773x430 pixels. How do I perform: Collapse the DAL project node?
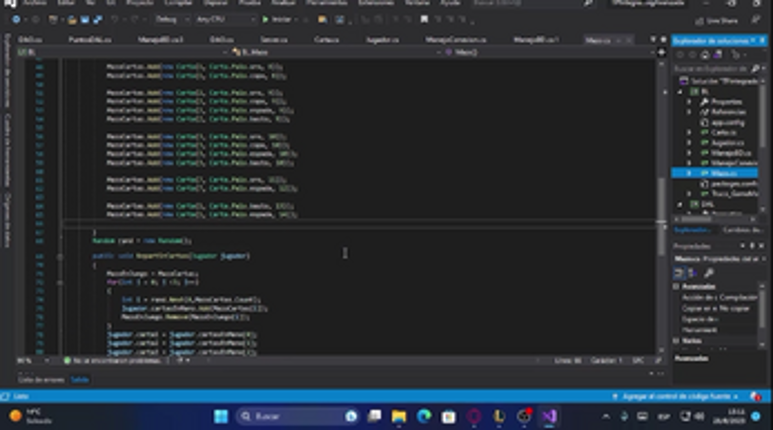tap(680, 204)
